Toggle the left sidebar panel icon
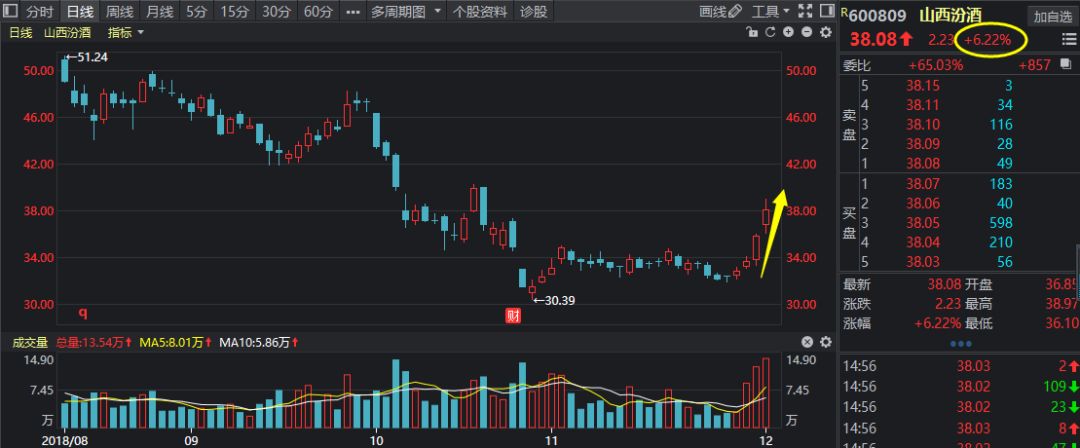 [10, 11]
